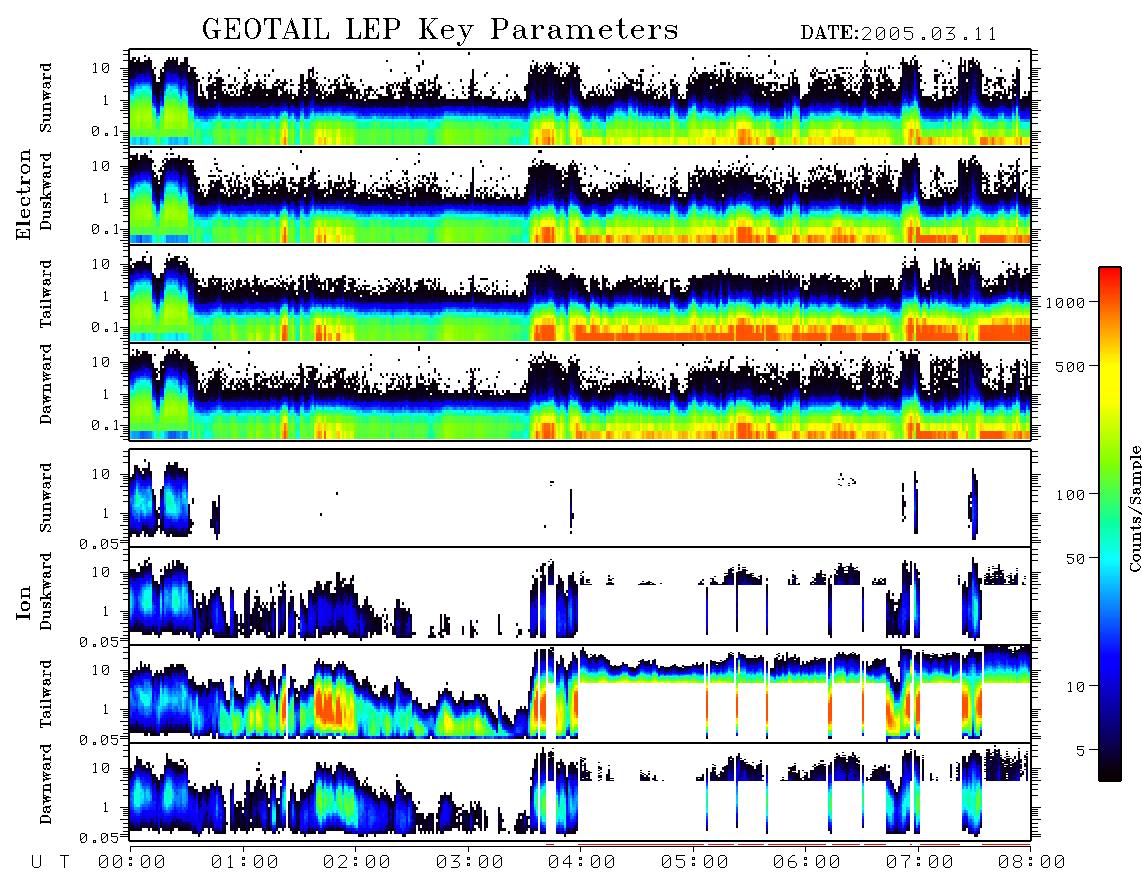
Task: Click the "100" color bar tick label
Action: tap(1071, 495)
